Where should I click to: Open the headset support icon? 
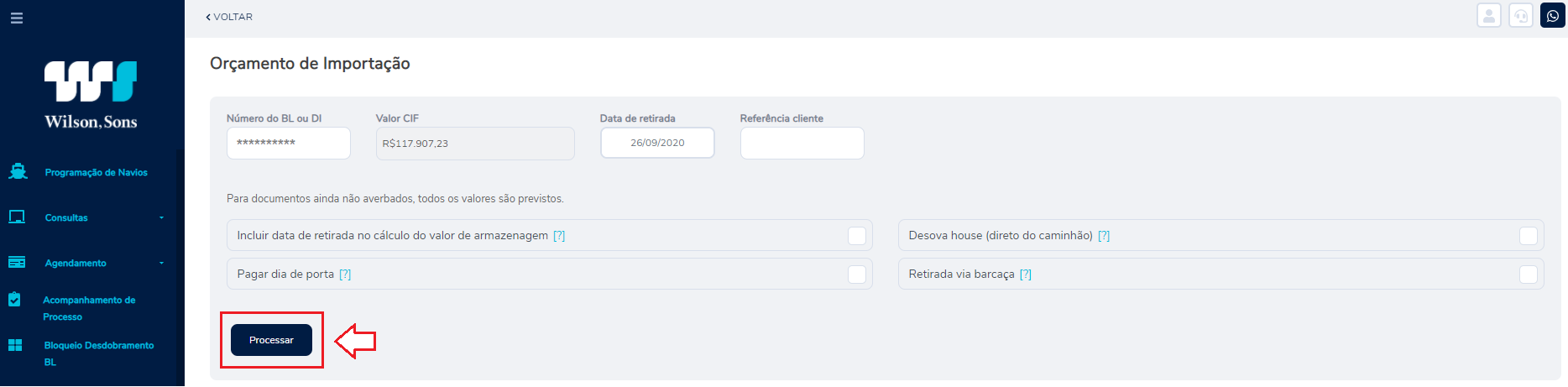[1520, 16]
